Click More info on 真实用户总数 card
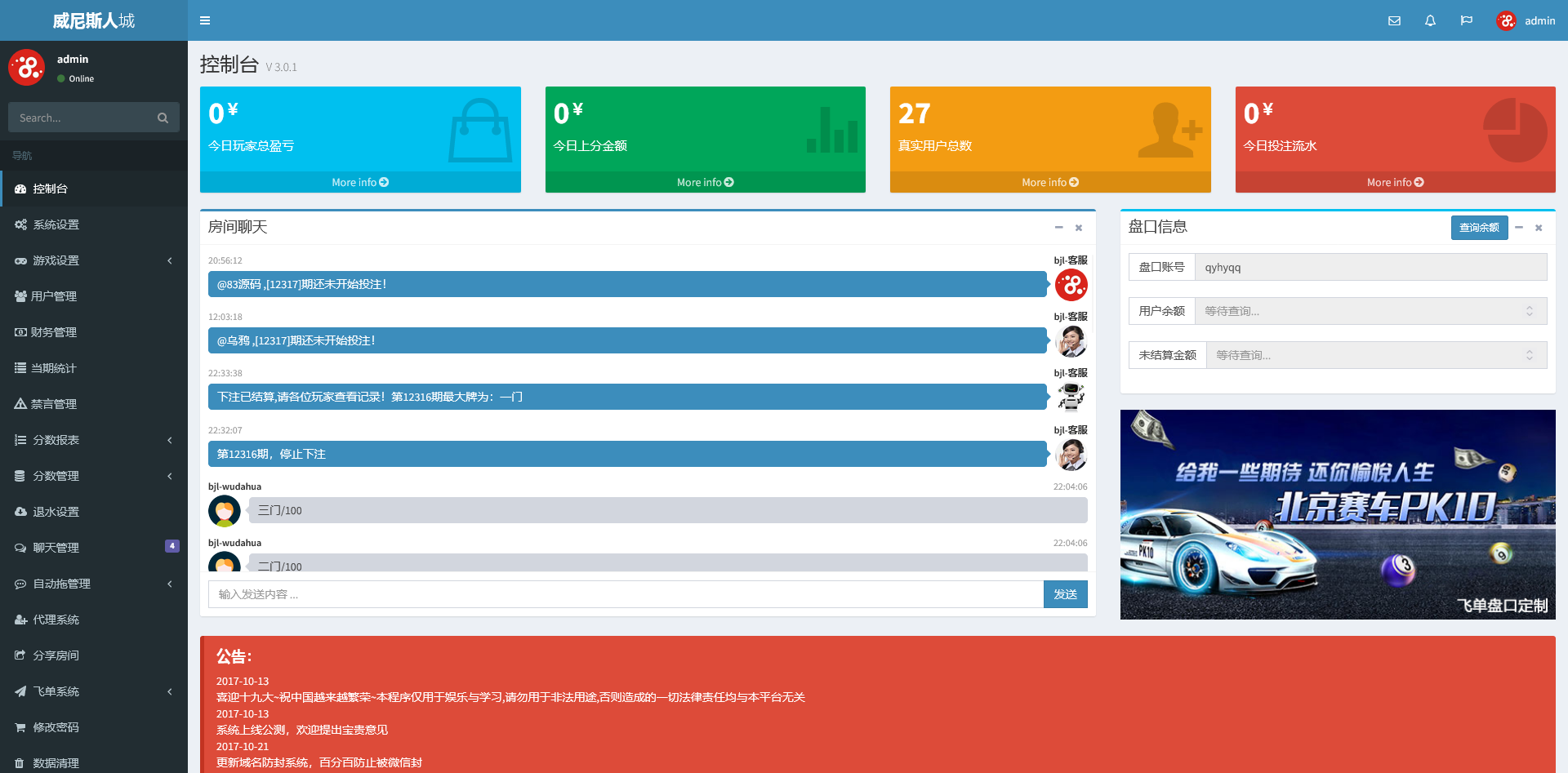 (x=1050, y=182)
